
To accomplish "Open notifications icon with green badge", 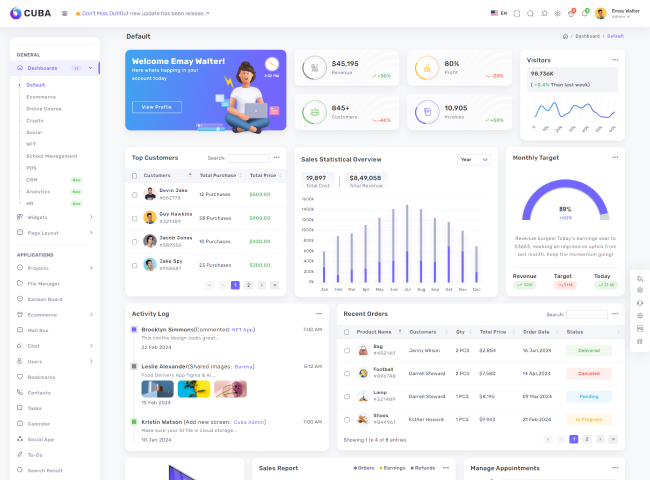I will click(x=585, y=14).
